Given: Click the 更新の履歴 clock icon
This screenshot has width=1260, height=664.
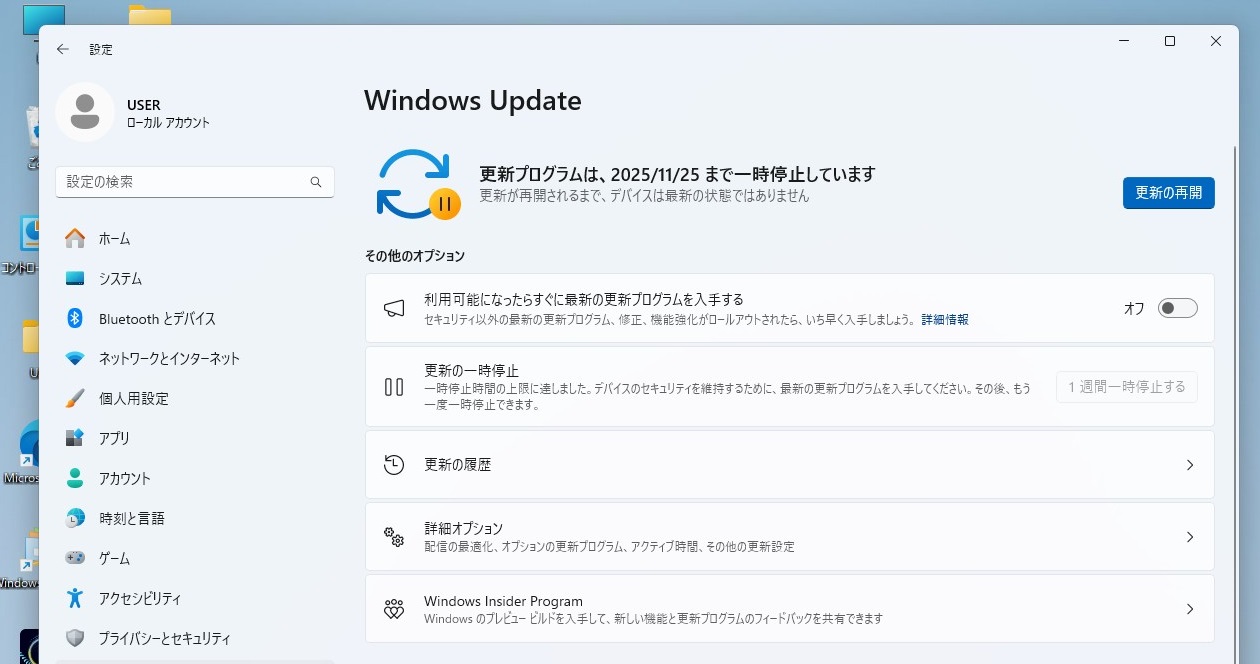Looking at the screenshot, I should pyautogui.click(x=394, y=465).
